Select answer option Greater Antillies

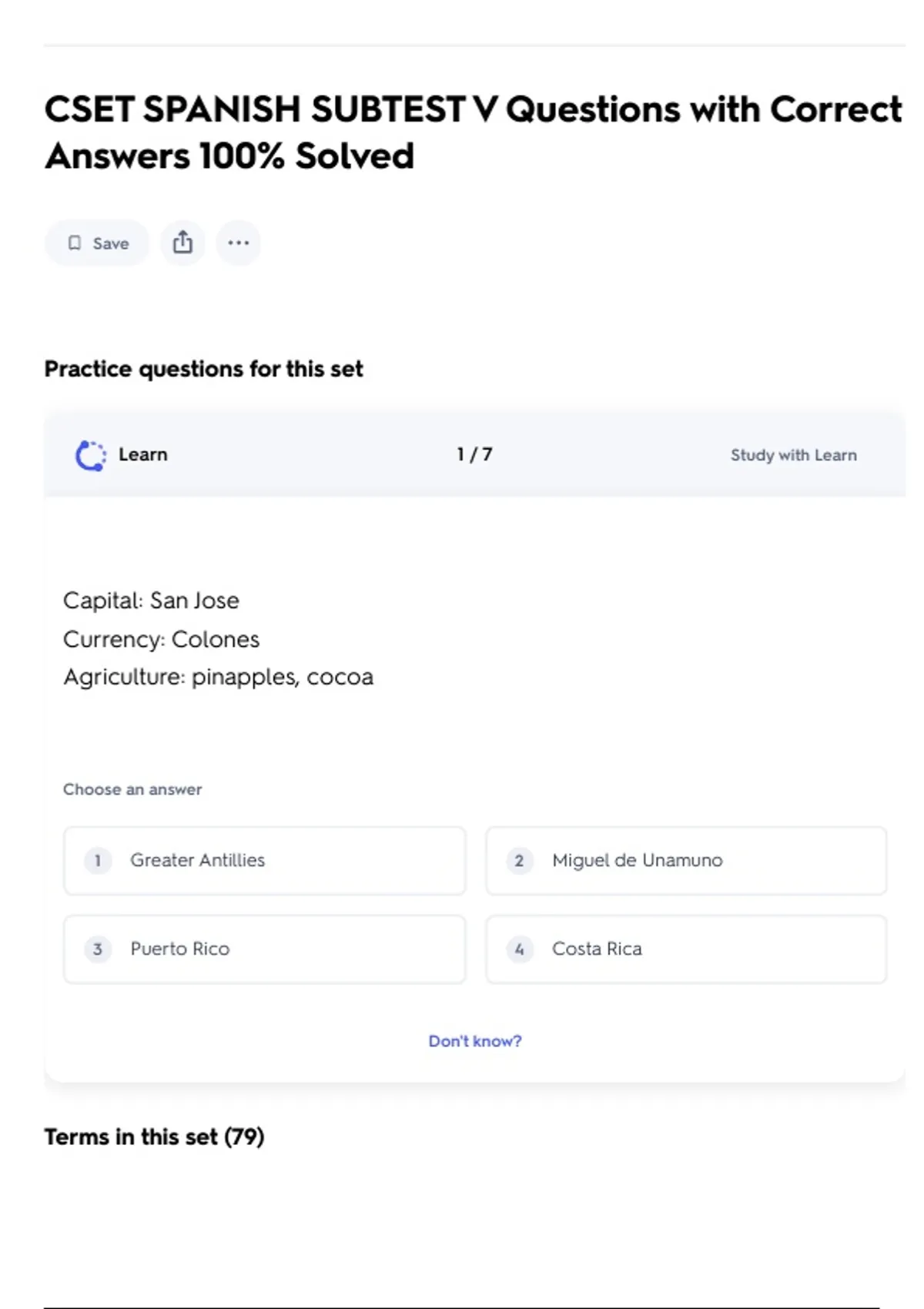(x=264, y=861)
